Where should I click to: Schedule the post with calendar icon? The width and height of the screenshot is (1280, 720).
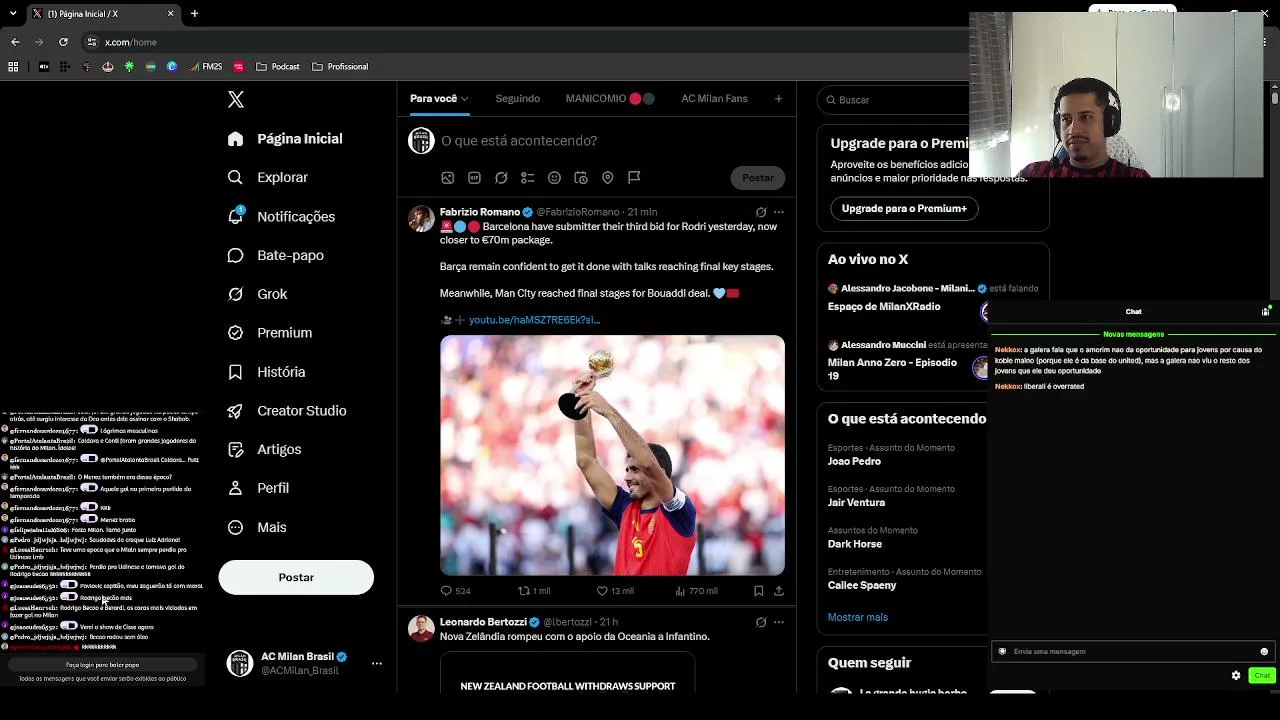point(581,178)
